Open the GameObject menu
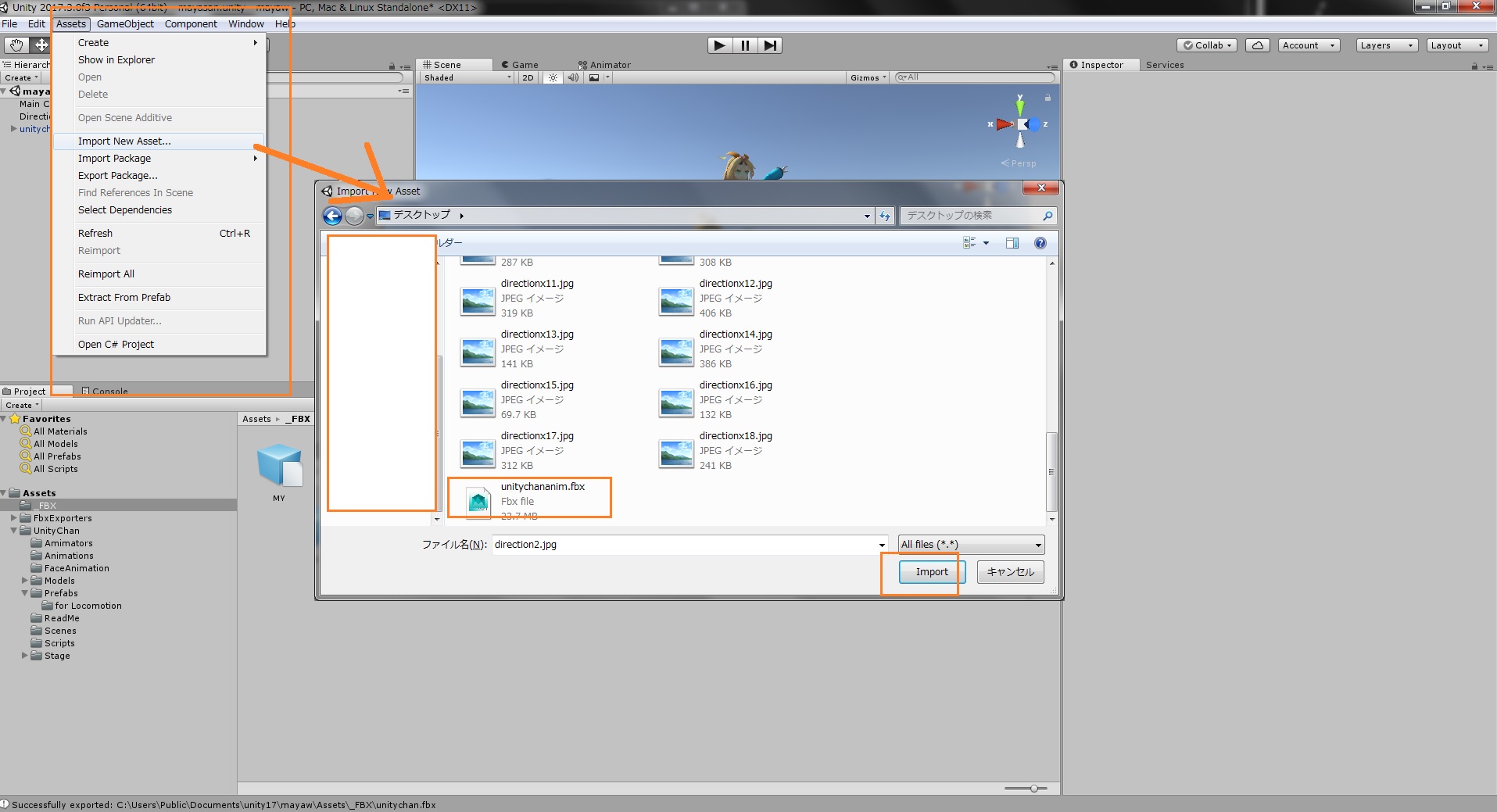 [x=125, y=23]
